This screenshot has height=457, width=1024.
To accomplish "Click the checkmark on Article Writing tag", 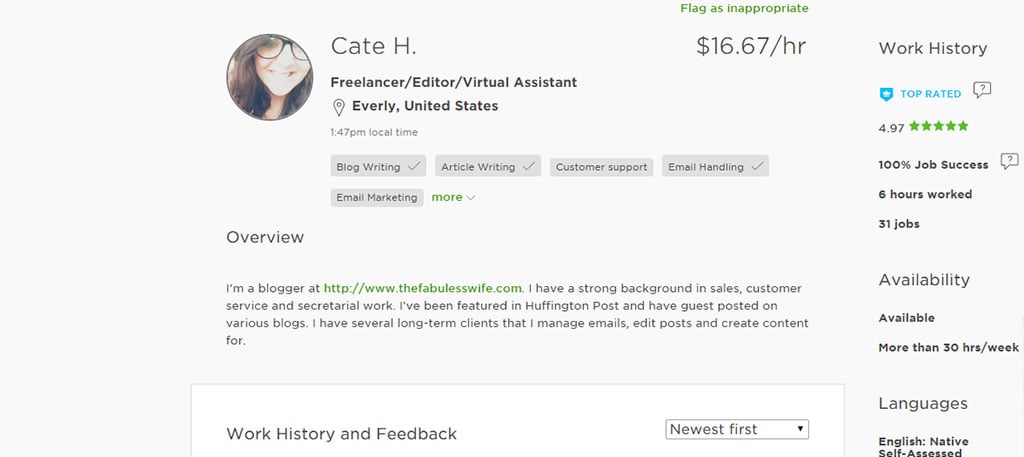I will (529, 167).
